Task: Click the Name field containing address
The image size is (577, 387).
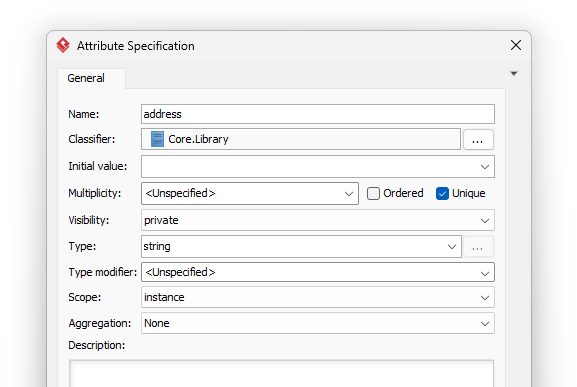Action: coord(318,114)
